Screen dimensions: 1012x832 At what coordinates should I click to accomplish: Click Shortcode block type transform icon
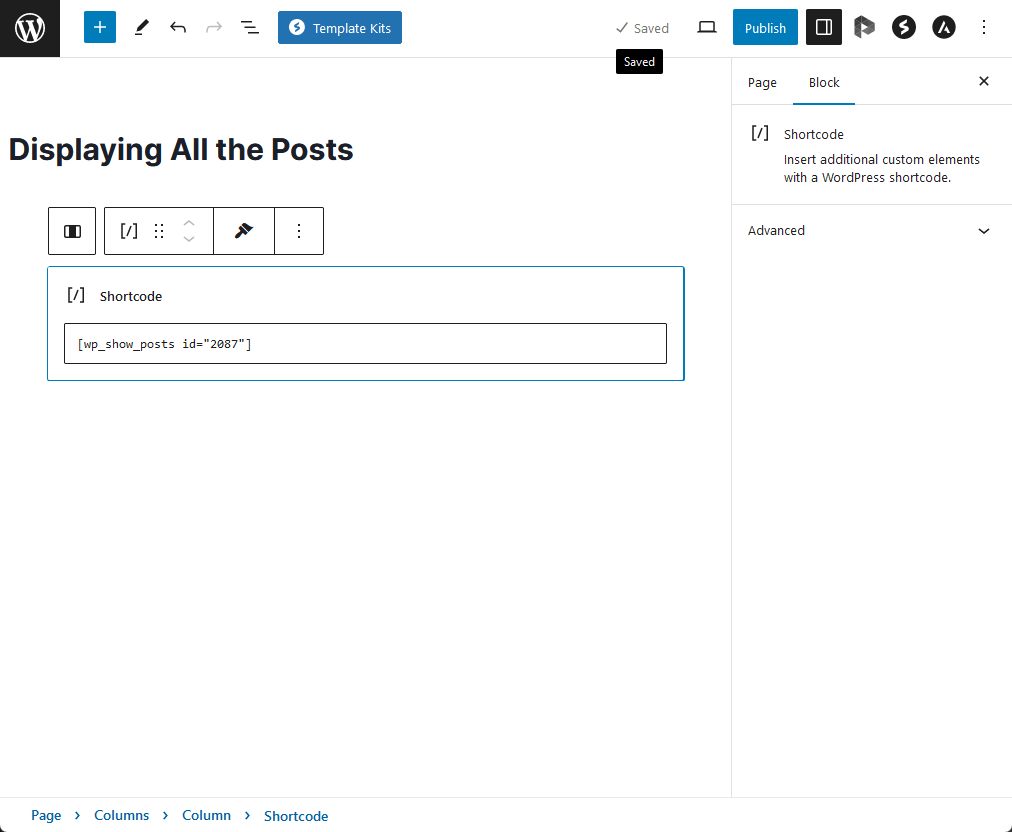[x=129, y=231]
